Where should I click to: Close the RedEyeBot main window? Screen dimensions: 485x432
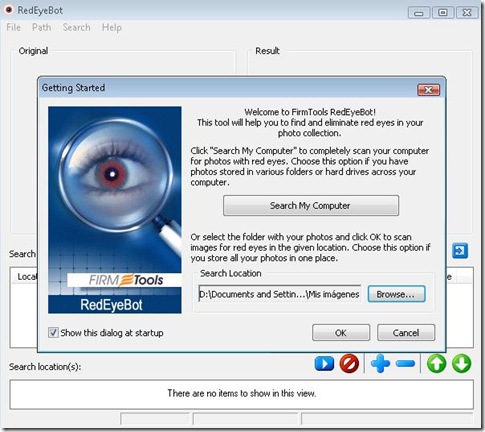pyautogui.click(x=467, y=13)
